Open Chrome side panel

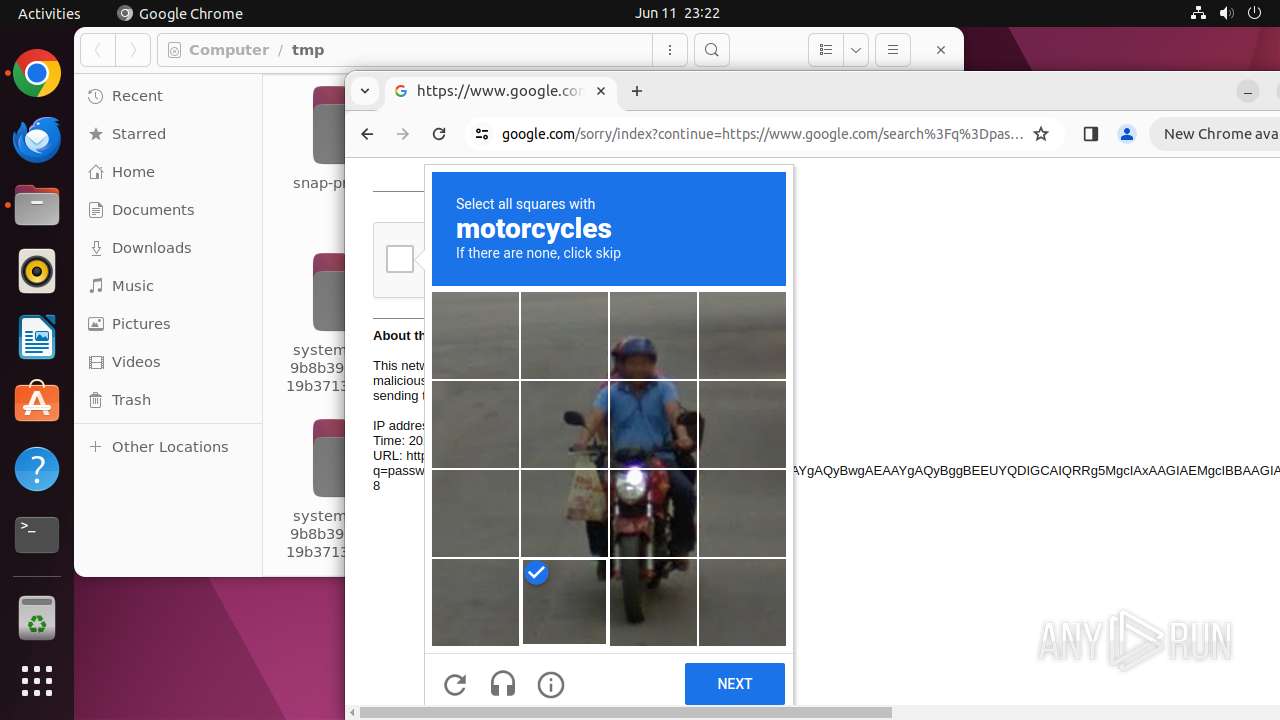[1091, 134]
